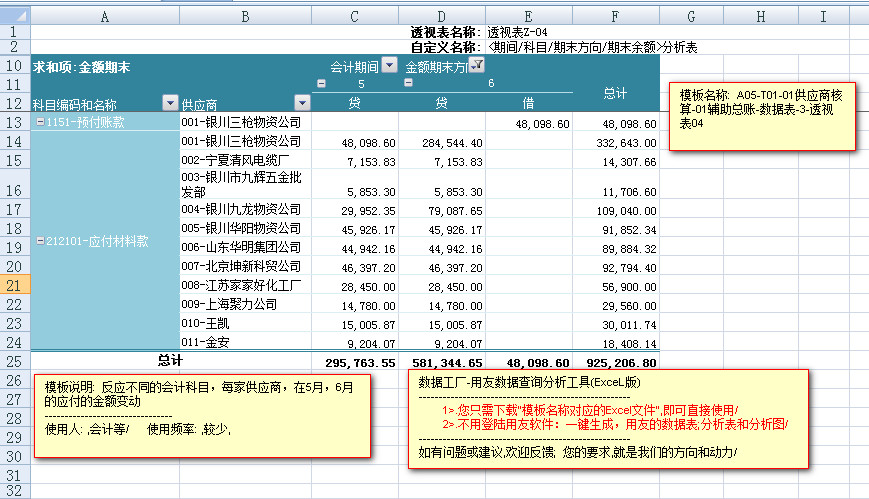Select column G header
The width and height of the screenshot is (869, 499).
(691, 17)
